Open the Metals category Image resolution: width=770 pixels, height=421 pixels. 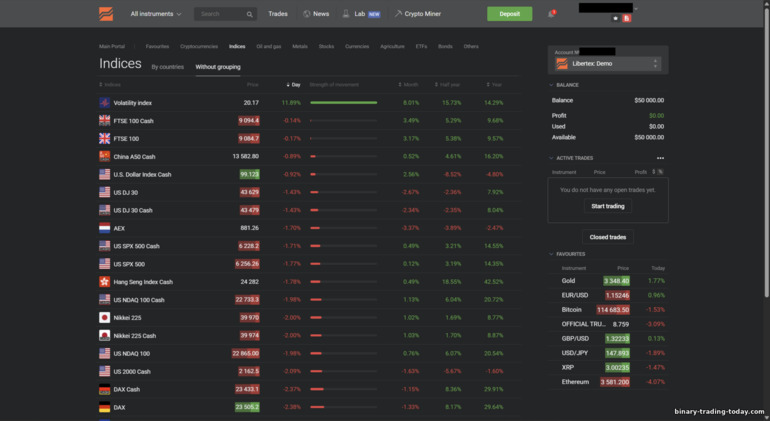pos(300,46)
